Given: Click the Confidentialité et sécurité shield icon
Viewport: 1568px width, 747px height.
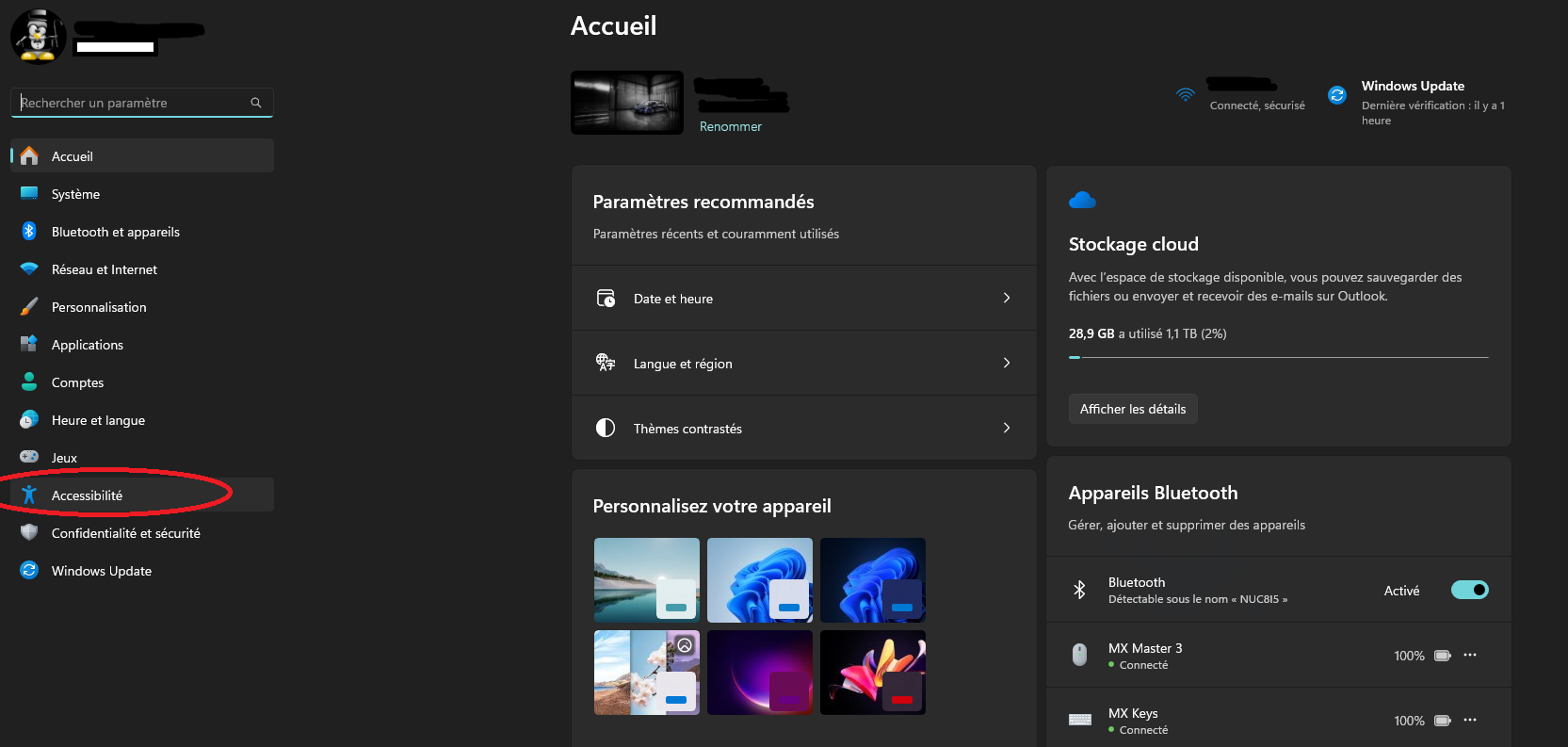Looking at the screenshot, I should tap(29, 533).
